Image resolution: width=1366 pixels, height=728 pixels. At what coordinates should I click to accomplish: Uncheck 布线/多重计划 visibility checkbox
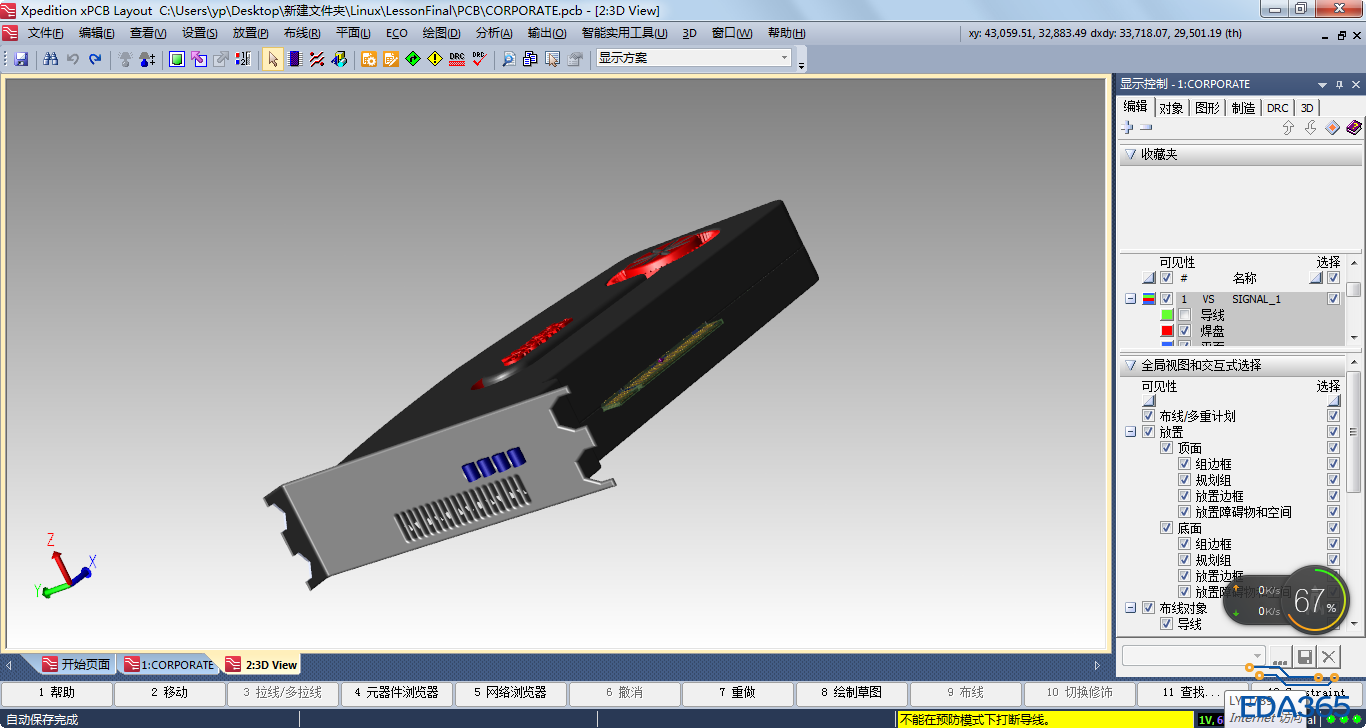1149,416
